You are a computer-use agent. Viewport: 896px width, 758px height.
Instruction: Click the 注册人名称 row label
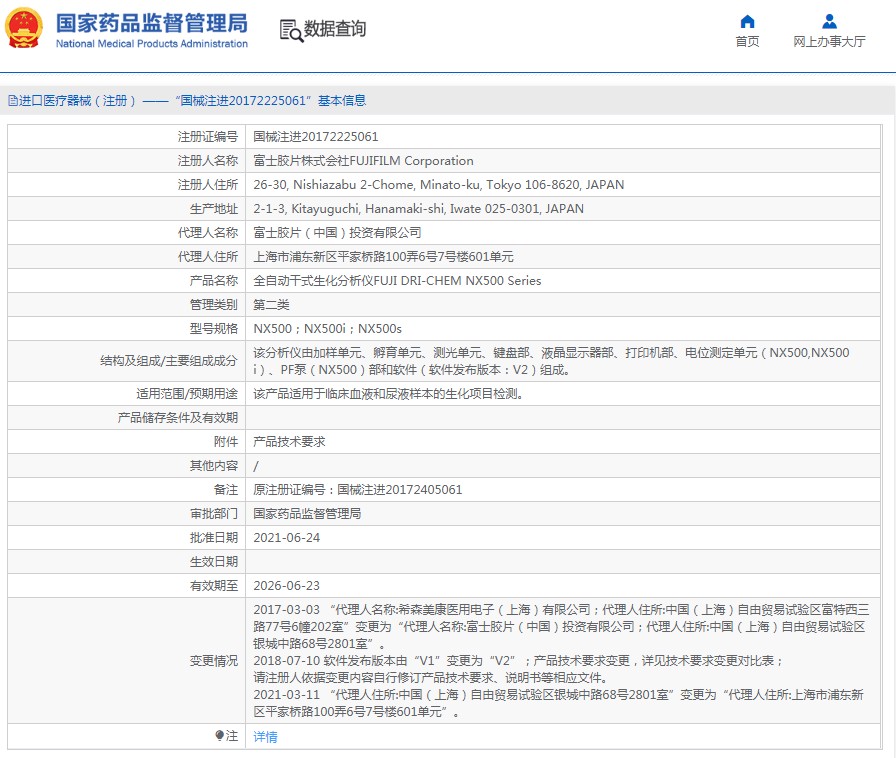click(207, 161)
